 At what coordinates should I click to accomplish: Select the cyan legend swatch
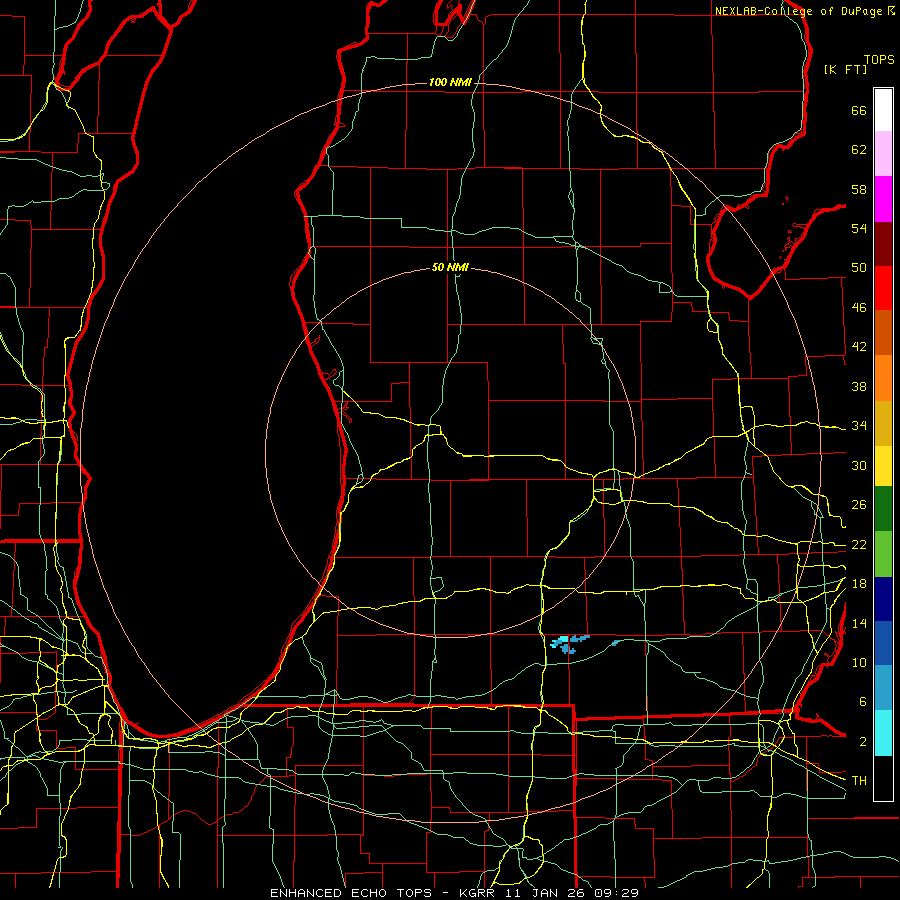pos(883,733)
